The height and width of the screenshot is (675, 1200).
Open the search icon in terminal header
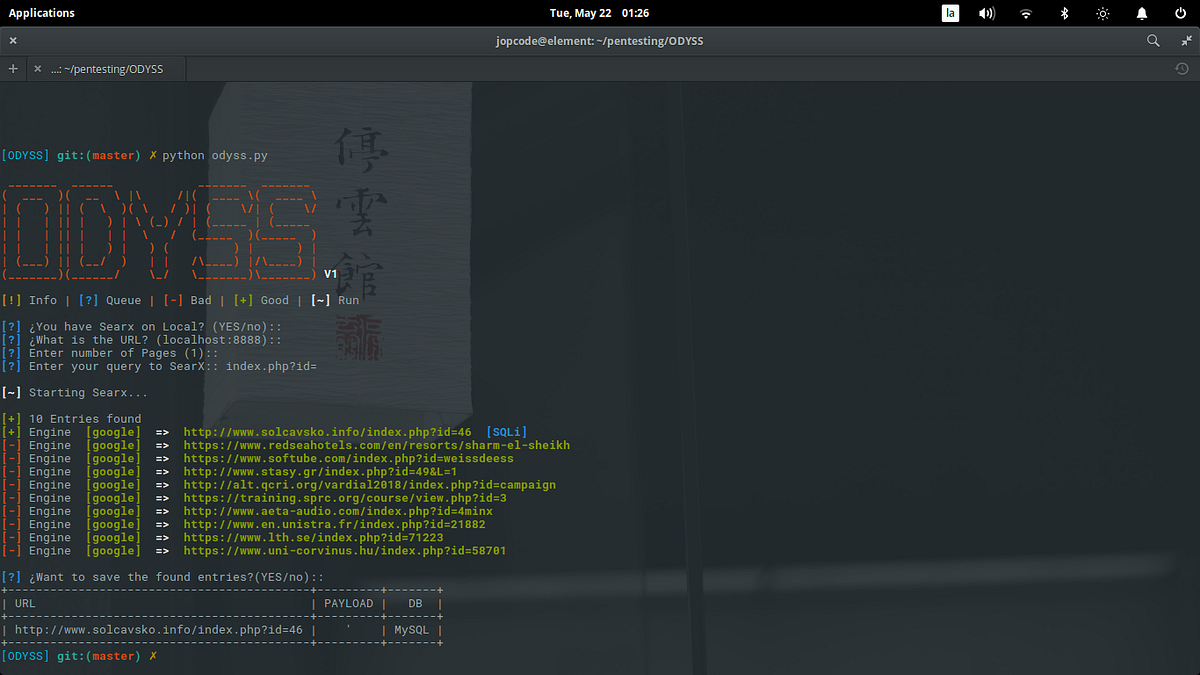[1152, 40]
